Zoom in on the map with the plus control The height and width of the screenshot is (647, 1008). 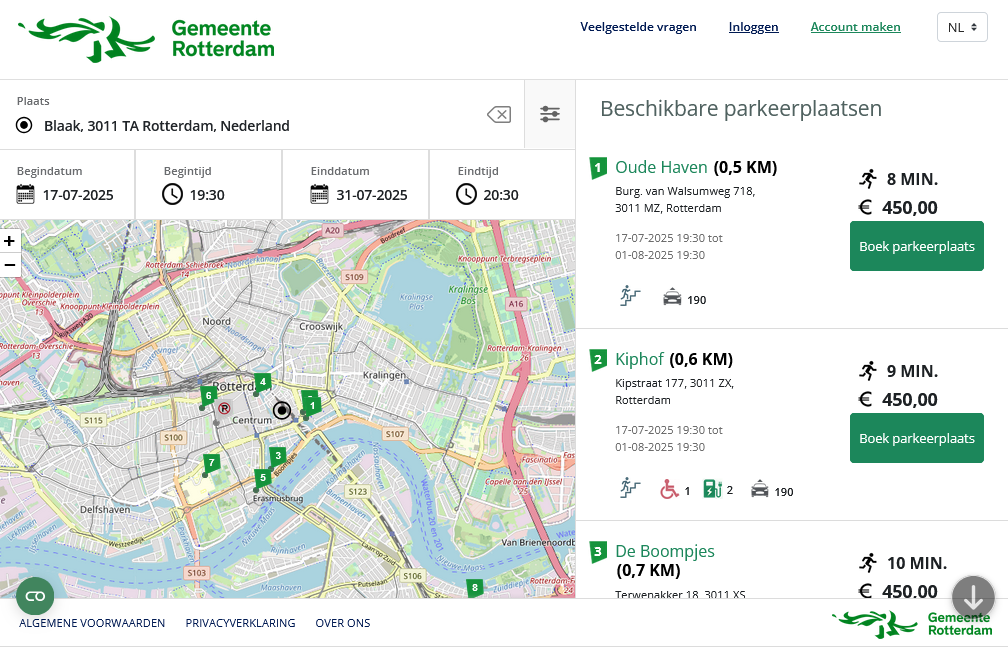pos(10,241)
